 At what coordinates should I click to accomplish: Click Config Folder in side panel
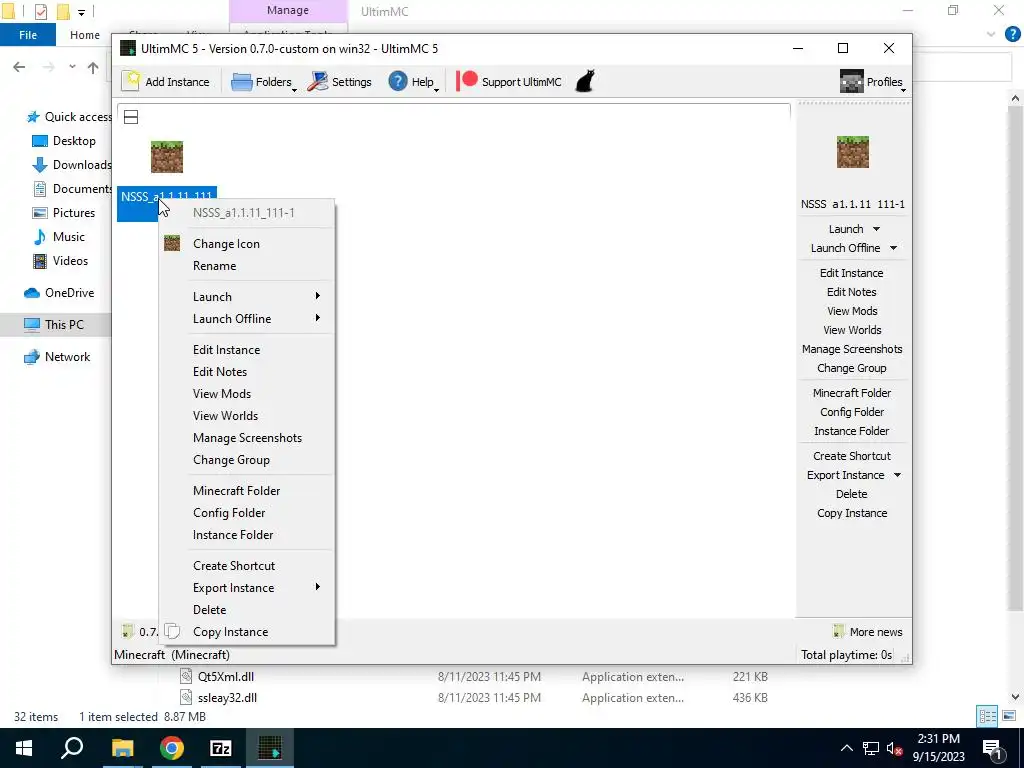(x=852, y=411)
